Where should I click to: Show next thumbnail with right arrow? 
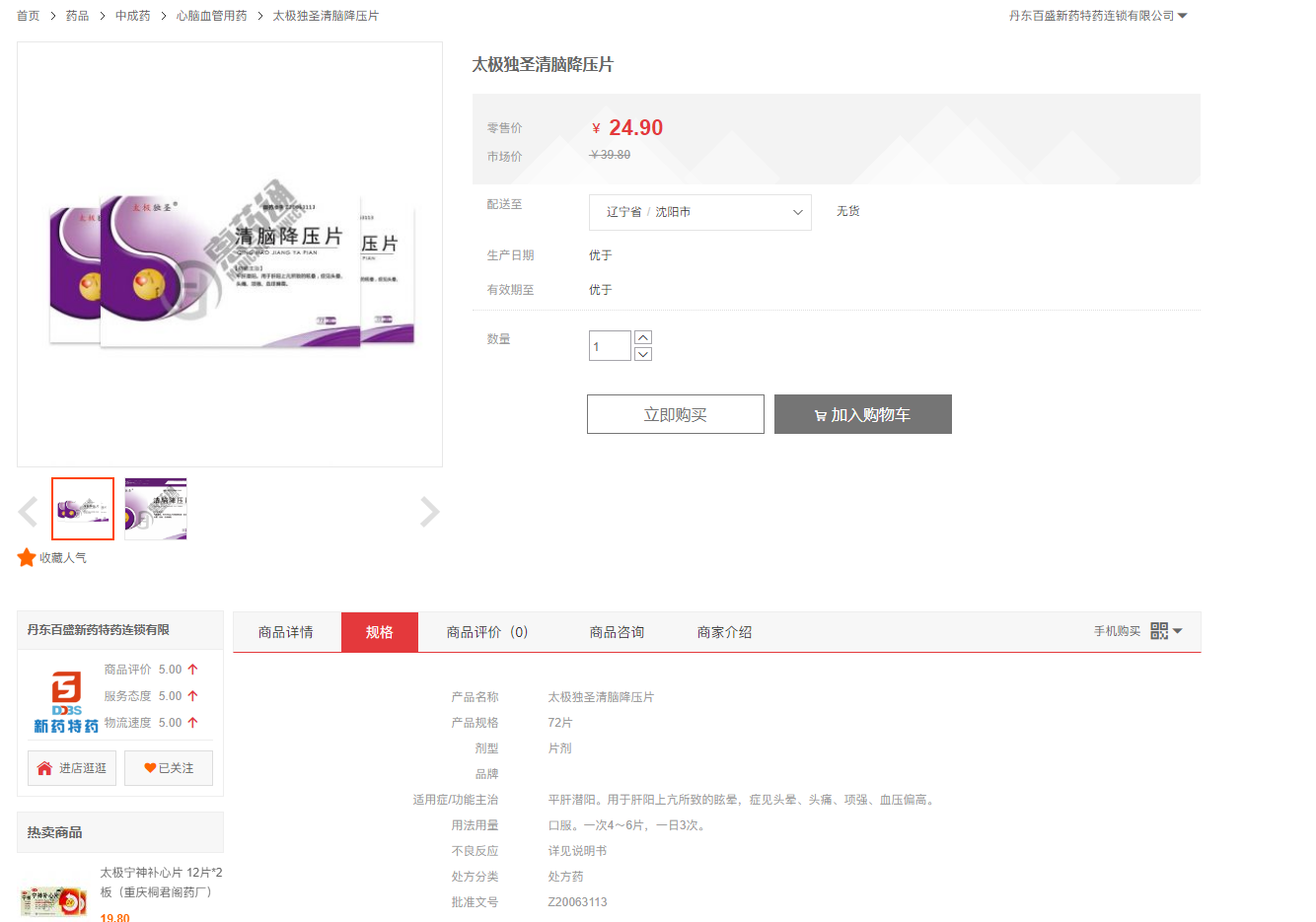(x=429, y=512)
